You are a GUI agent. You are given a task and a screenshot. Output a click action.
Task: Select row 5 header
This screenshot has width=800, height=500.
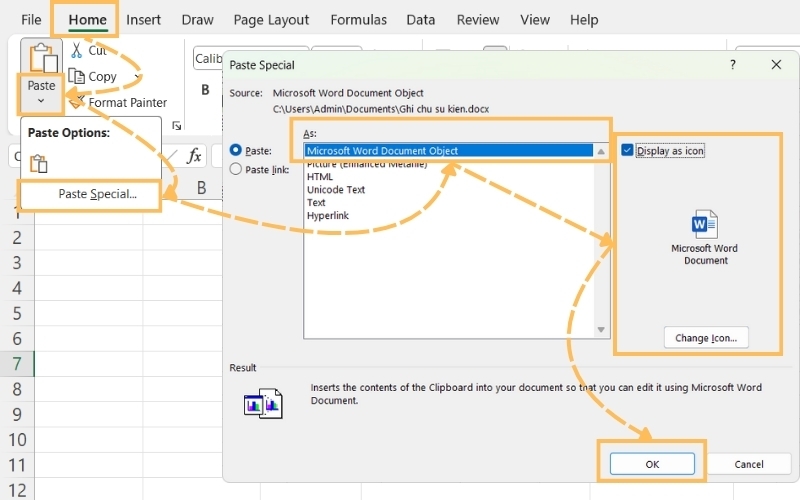click(x=17, y=313)
